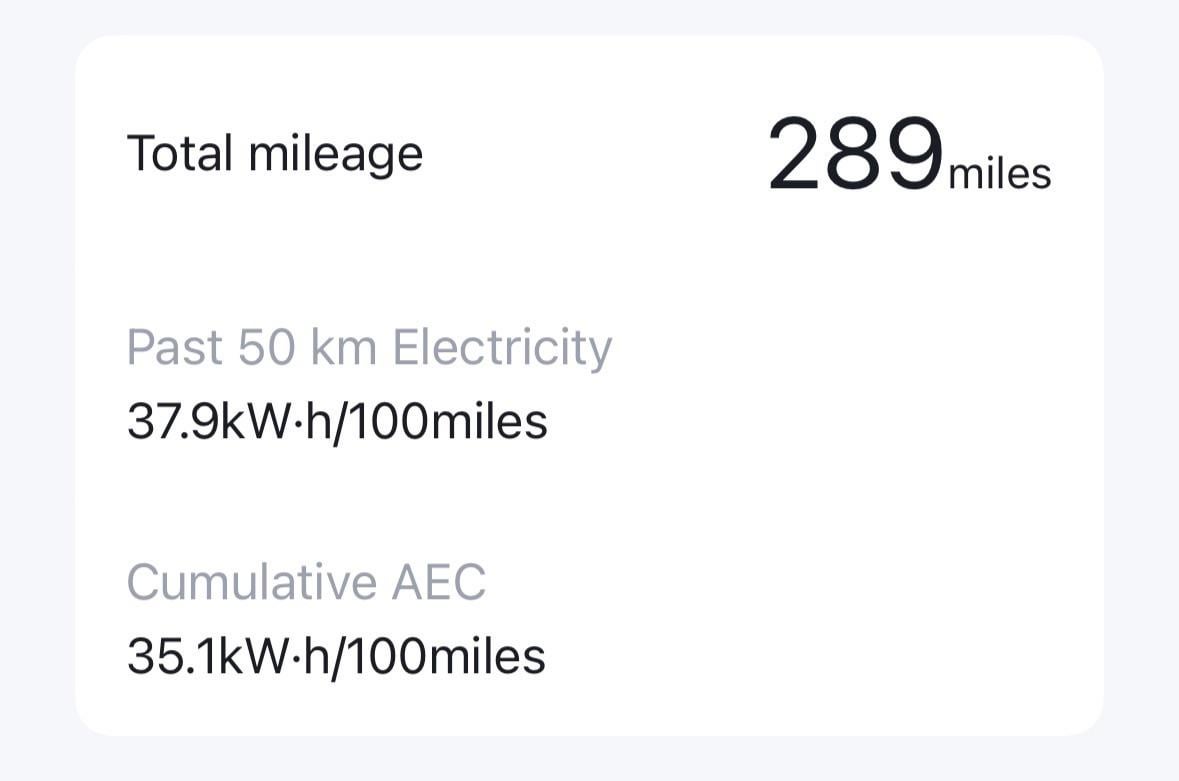Tap the 289 mileage number
Image resolution: width=1179 pixels, height=781 pixels.
click(x=855, y=155)
